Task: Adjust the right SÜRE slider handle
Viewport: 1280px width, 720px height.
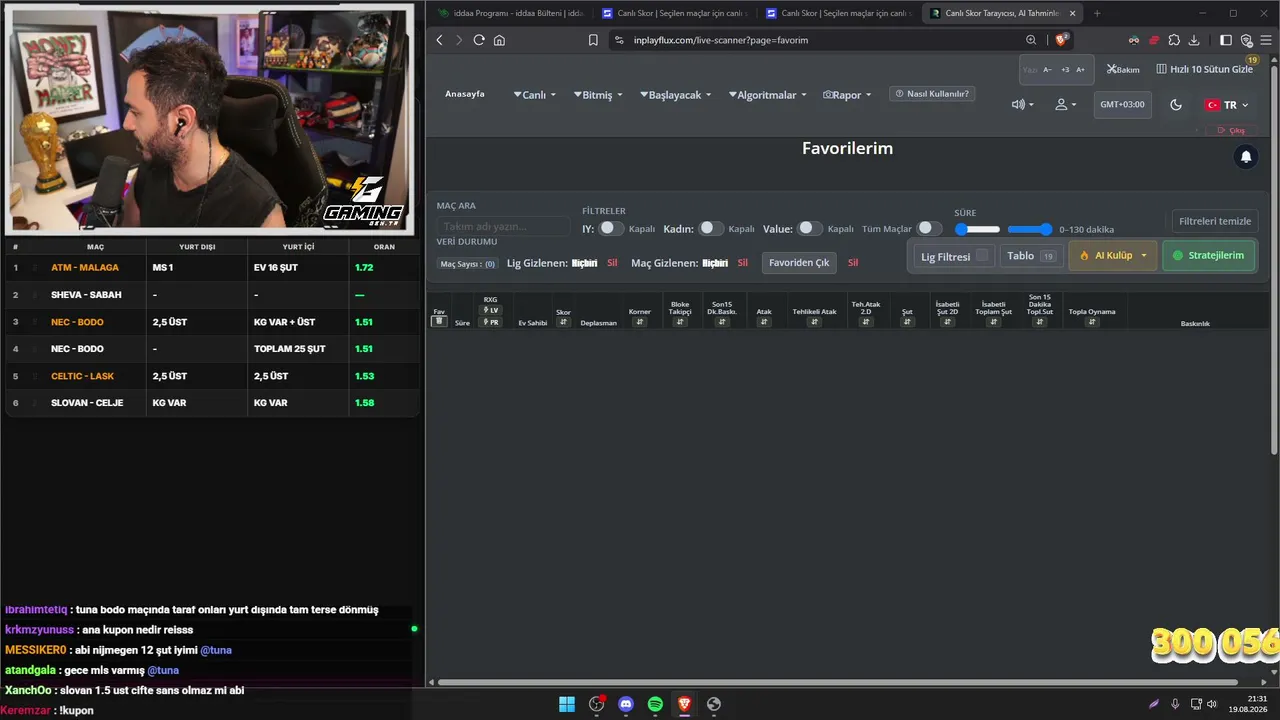Action: point(1046,229)
